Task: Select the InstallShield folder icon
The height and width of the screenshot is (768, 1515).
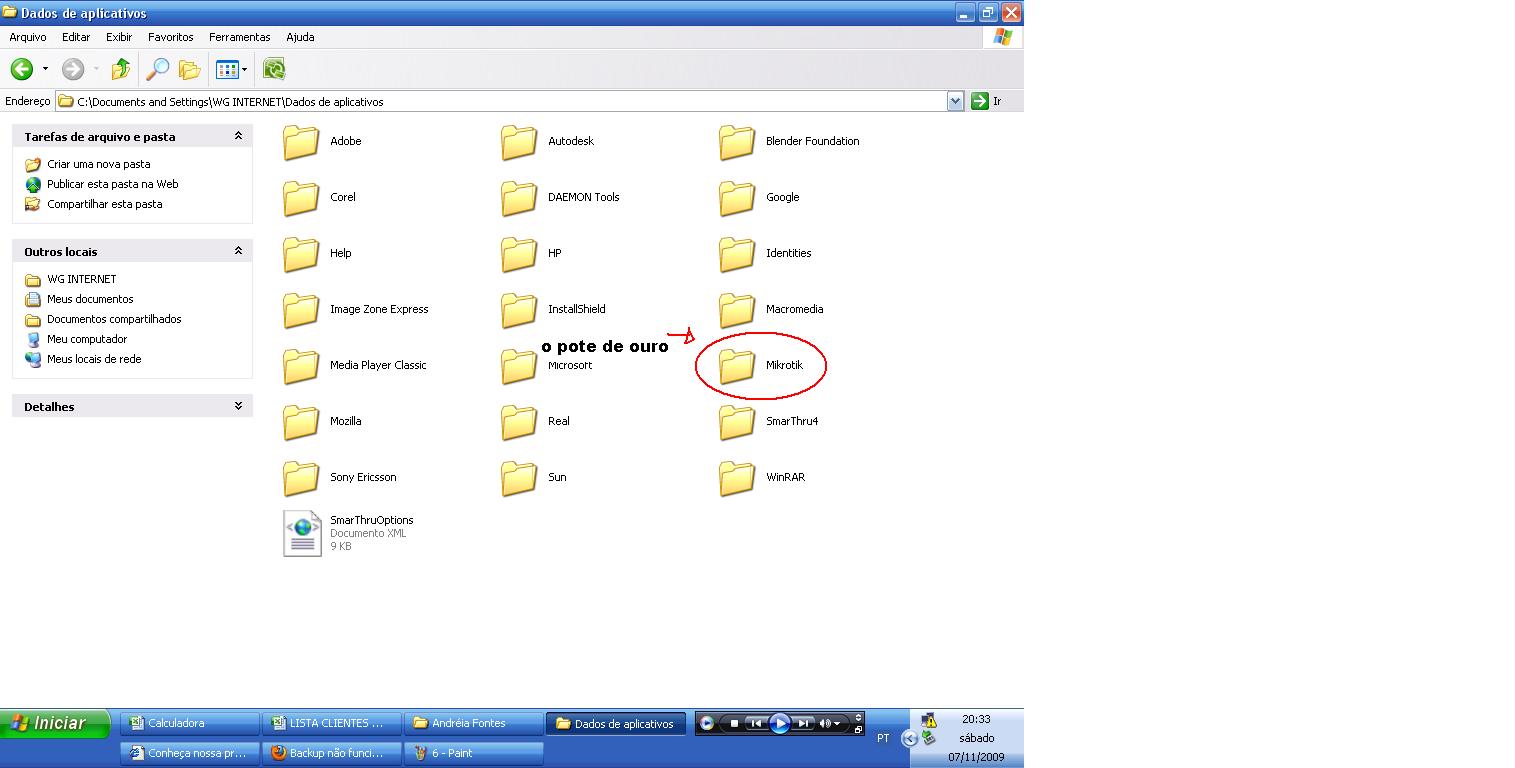Action: (519, 310)
